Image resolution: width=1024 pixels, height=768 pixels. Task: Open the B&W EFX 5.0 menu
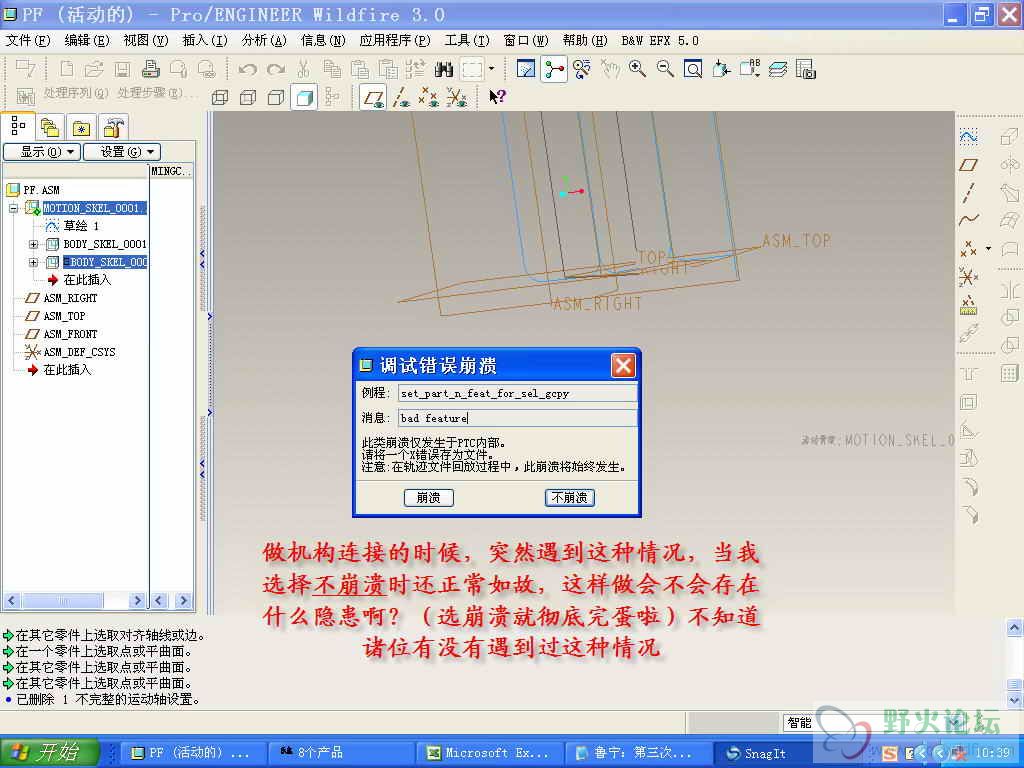[x=660, y=40]
